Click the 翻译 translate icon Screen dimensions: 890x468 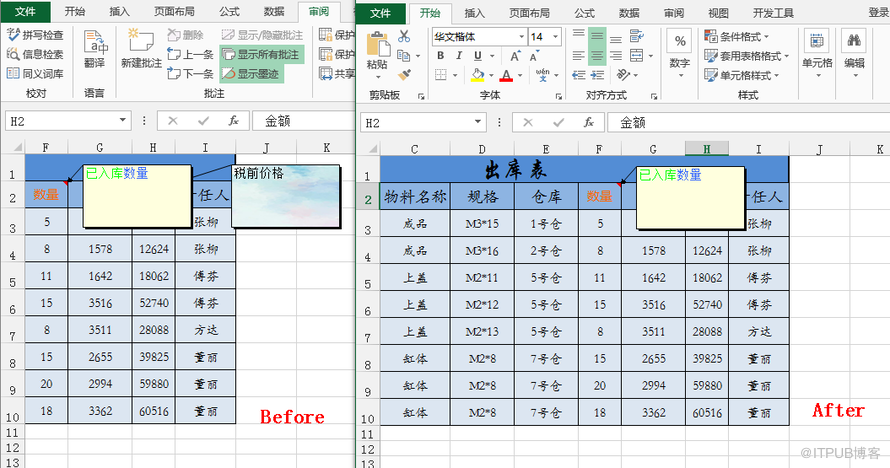[x=95, y=48]
